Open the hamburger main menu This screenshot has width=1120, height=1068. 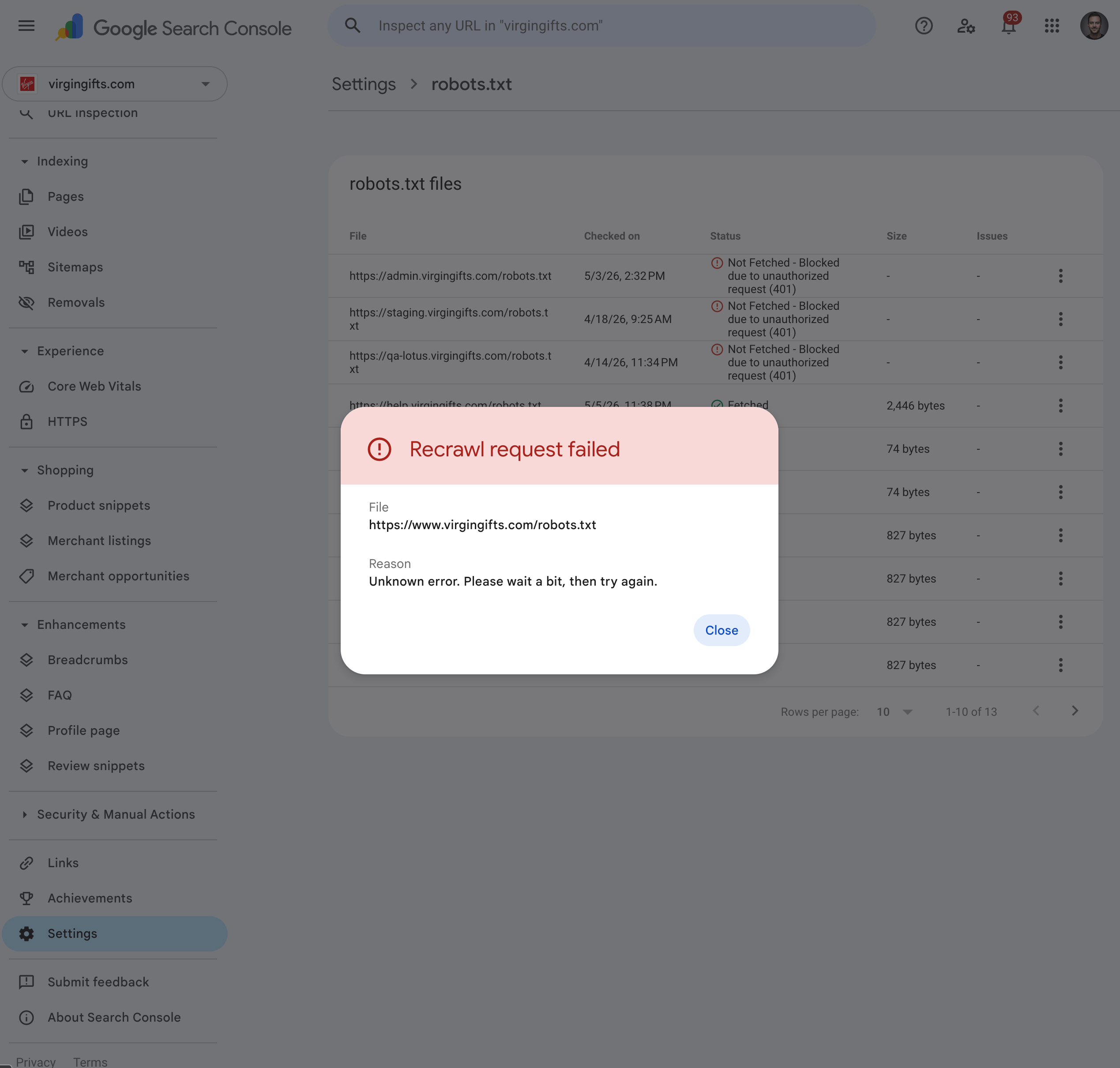point(26,26)
